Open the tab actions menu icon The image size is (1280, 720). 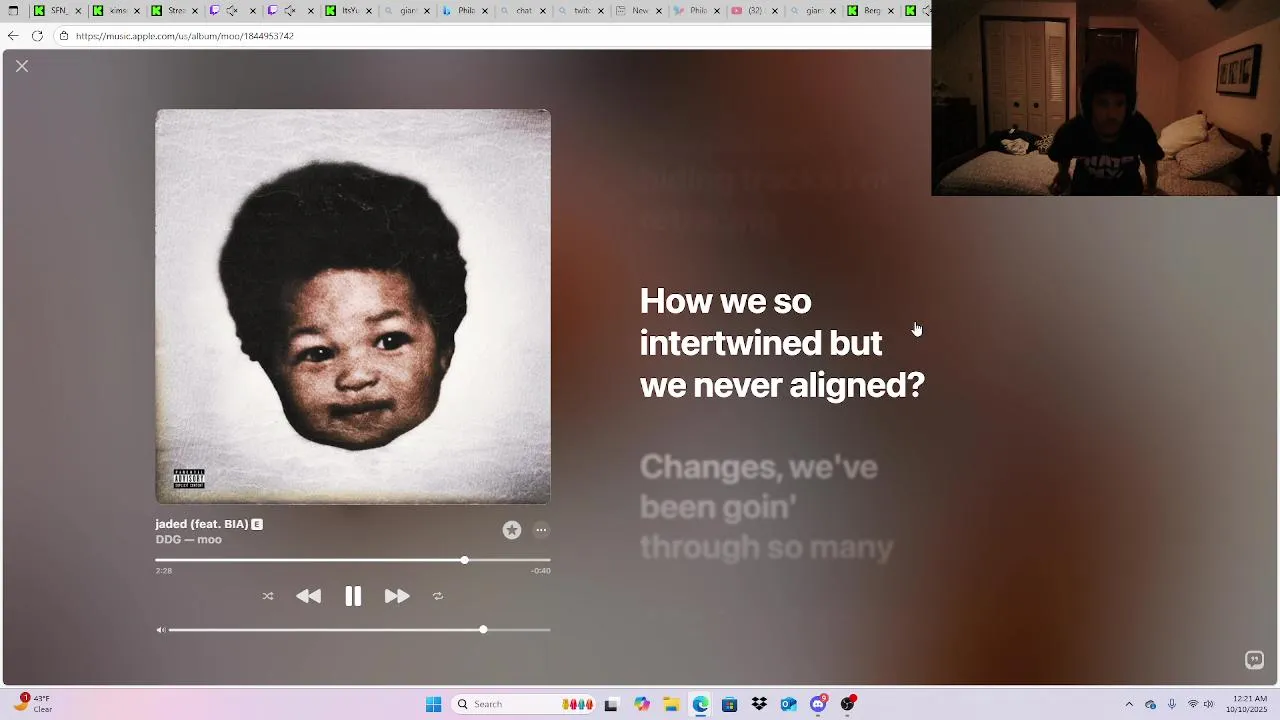point(13,11)
